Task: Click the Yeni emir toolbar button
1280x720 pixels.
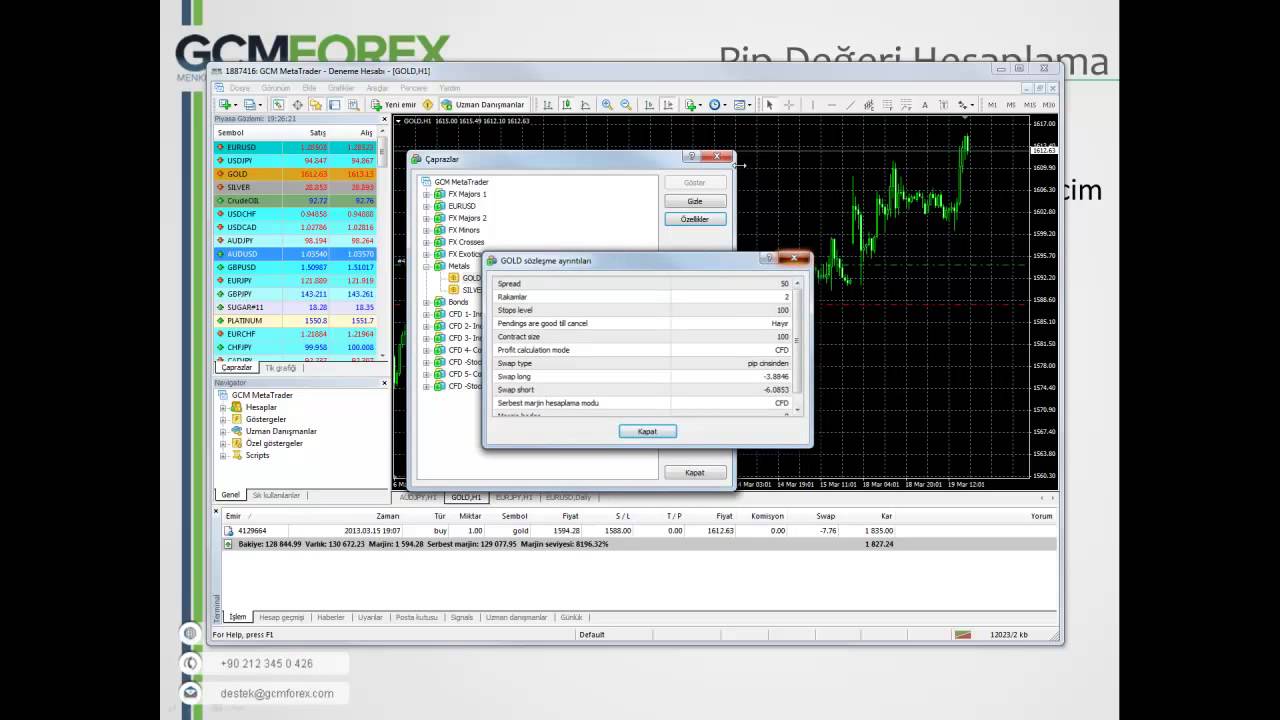Action: (x=393, y=105)
